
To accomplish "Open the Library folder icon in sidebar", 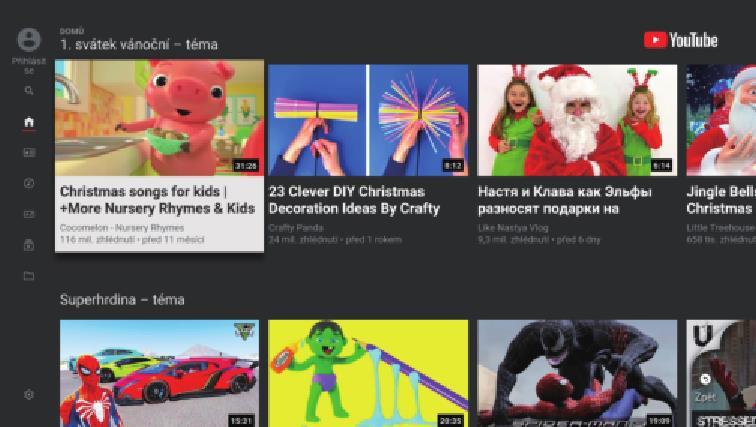I will [x=29, y=276].
